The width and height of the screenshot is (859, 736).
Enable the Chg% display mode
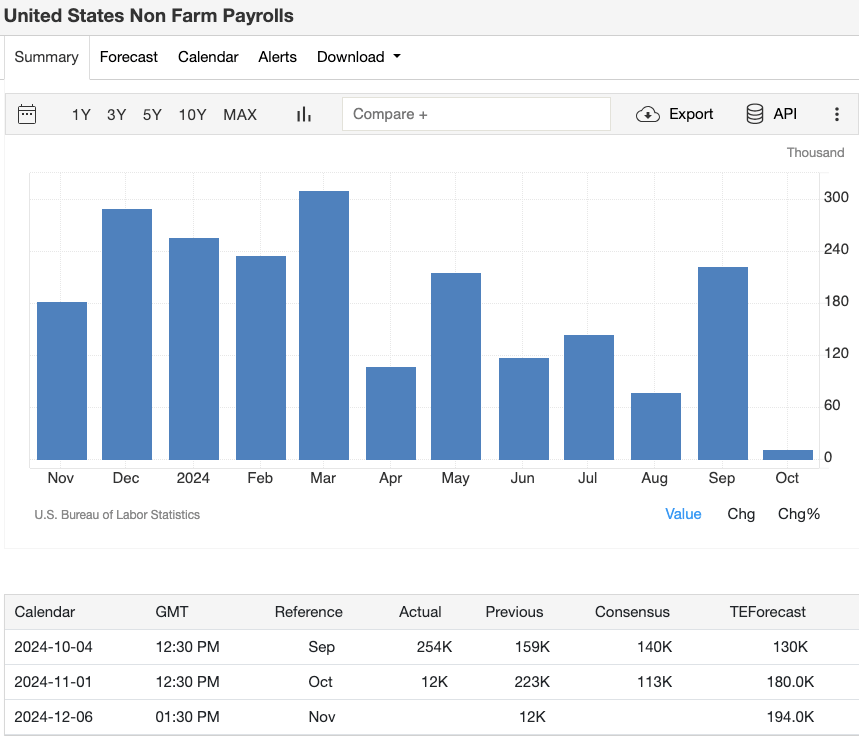click(x=798, y=513)
